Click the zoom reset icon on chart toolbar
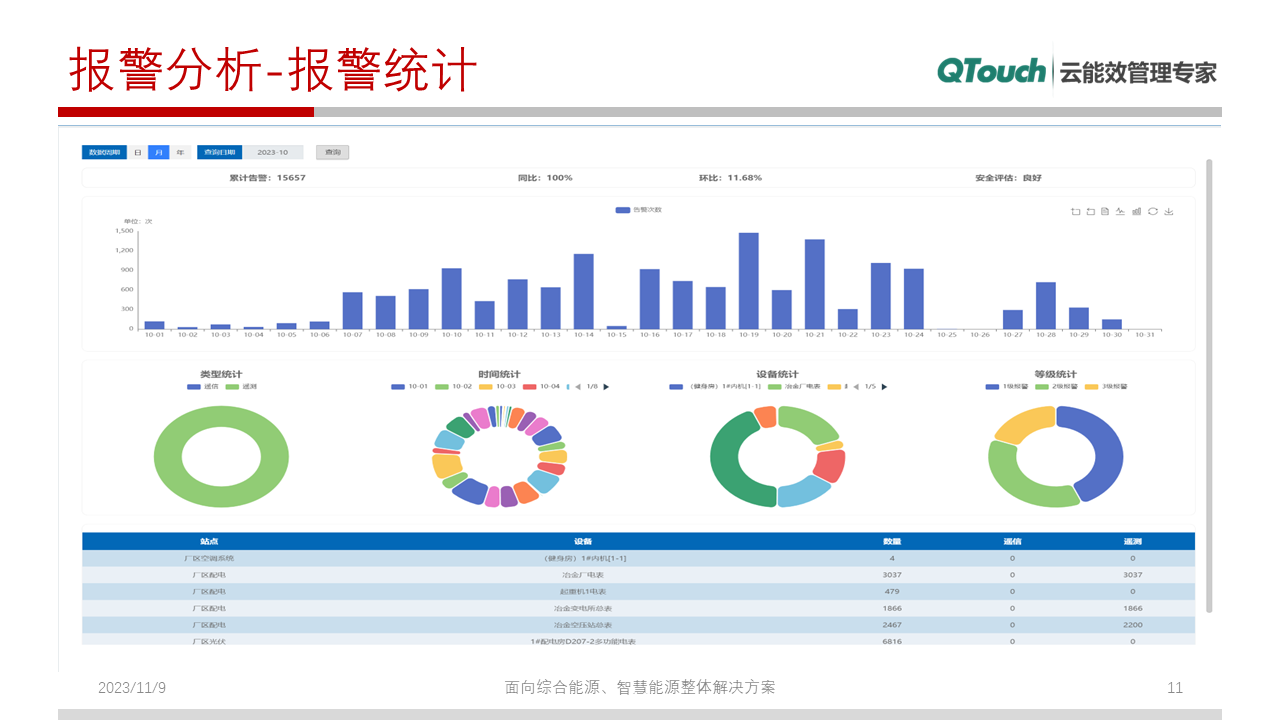 click(x=1091, y=211)
